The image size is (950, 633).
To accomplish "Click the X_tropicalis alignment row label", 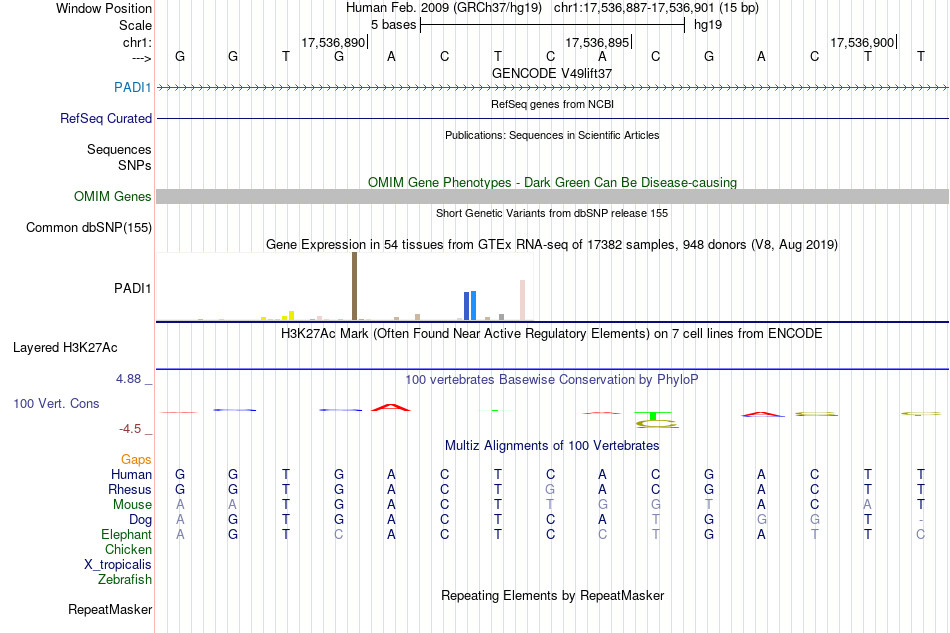I will (118, 565).
